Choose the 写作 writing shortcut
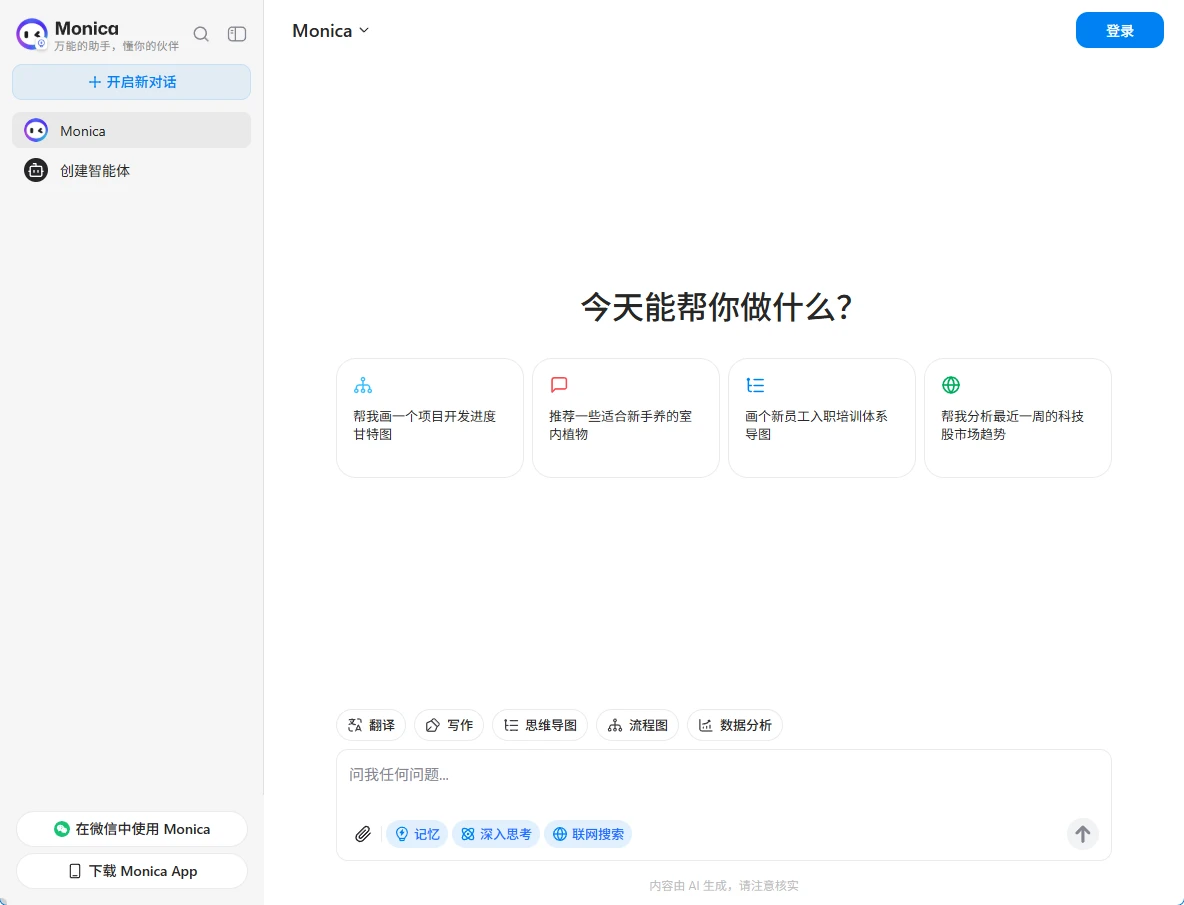The image size is (1184, 905). point(449,725)
